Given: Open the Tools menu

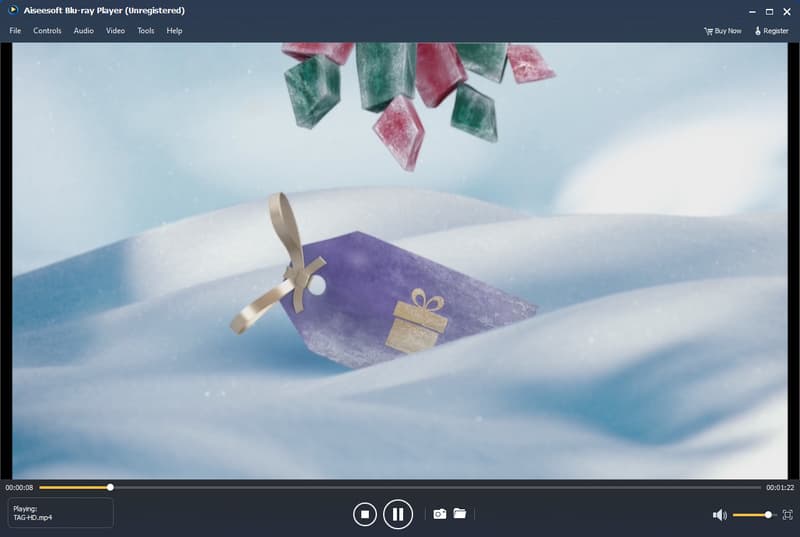Looking at the screenshot, I should click(x=145, y=31).
